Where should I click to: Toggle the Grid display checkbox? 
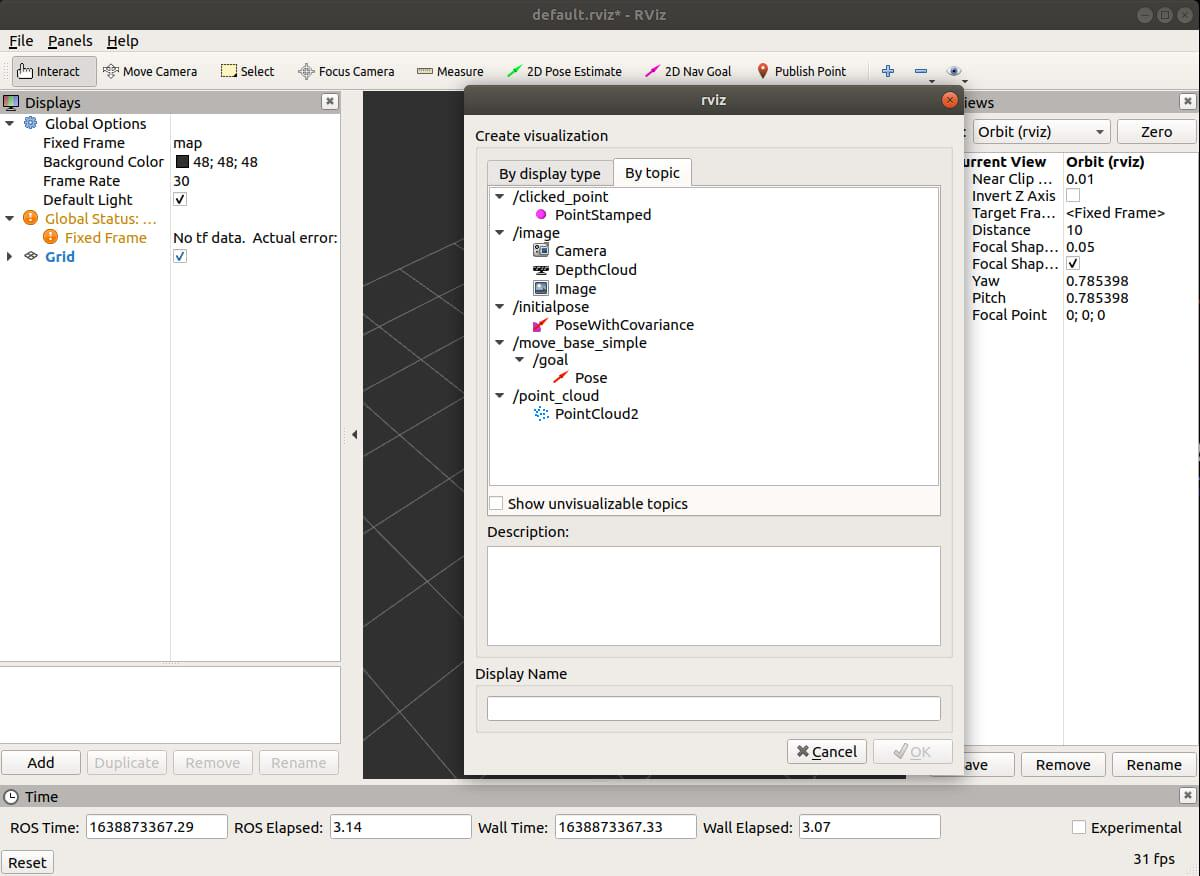tap(180, 257)
